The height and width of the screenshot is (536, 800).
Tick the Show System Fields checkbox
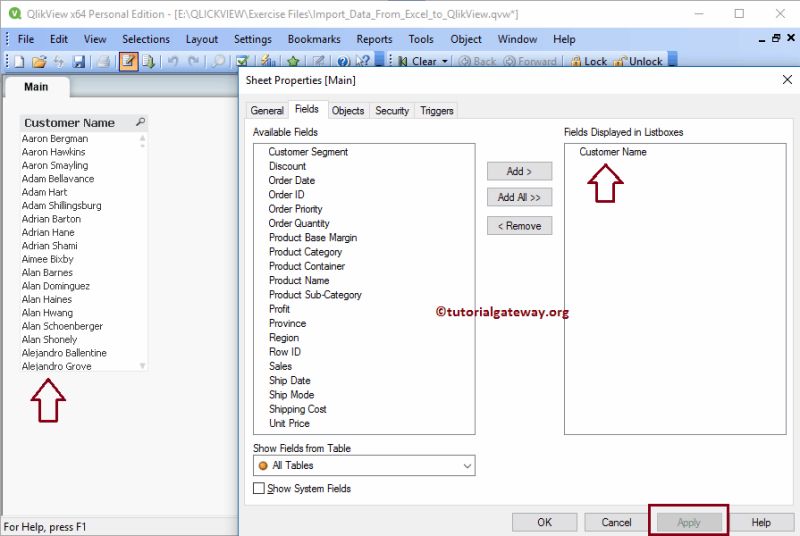(259, 489)
